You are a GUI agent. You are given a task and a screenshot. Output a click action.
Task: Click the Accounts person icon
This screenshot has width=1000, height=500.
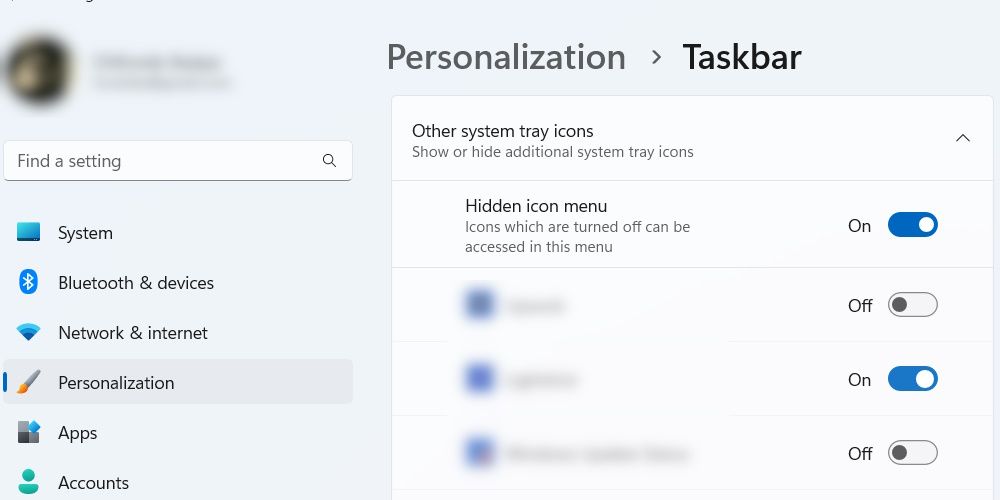[28, 482]
